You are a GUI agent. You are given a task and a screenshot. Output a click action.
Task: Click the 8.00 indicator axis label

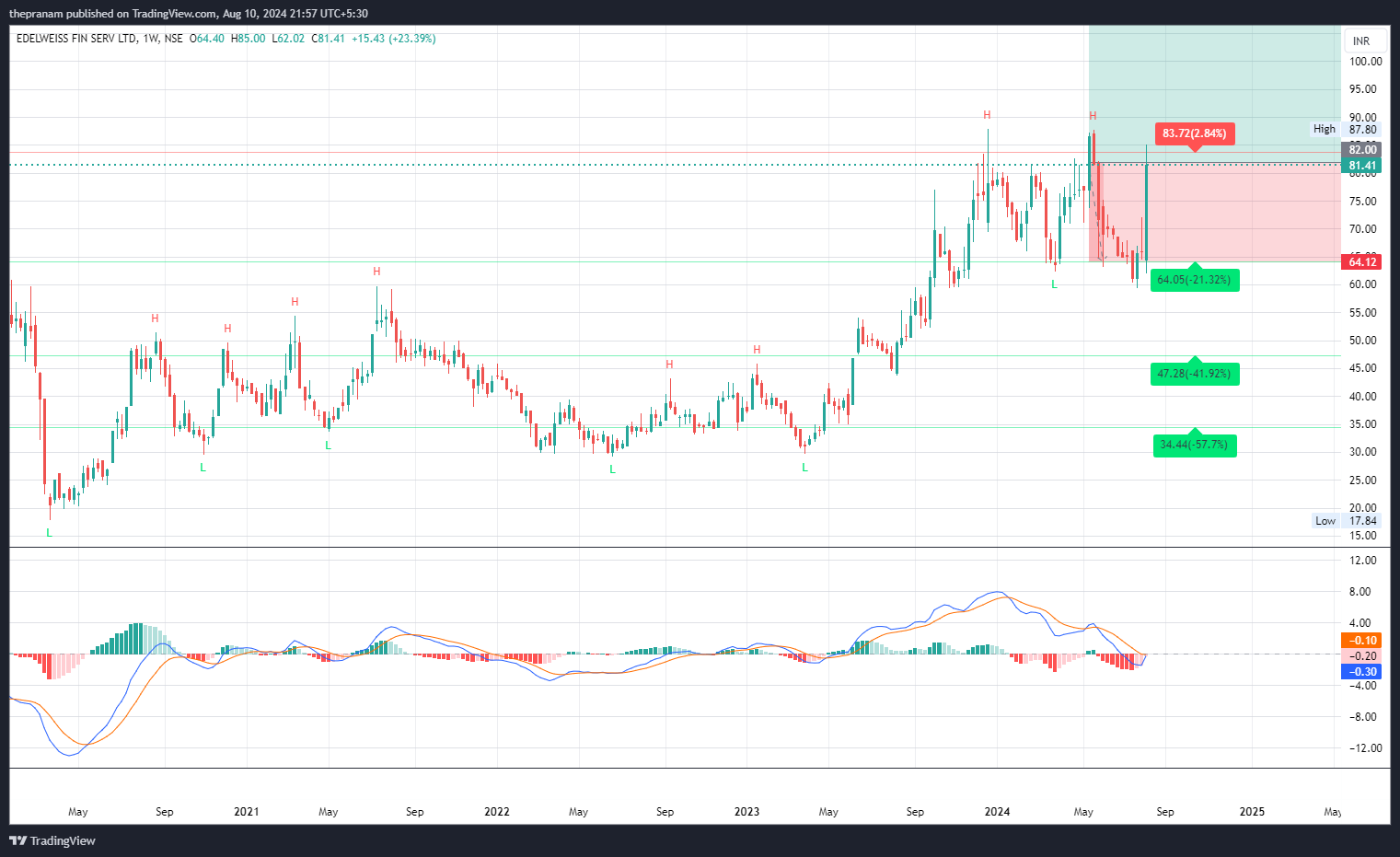point(1360,592)
